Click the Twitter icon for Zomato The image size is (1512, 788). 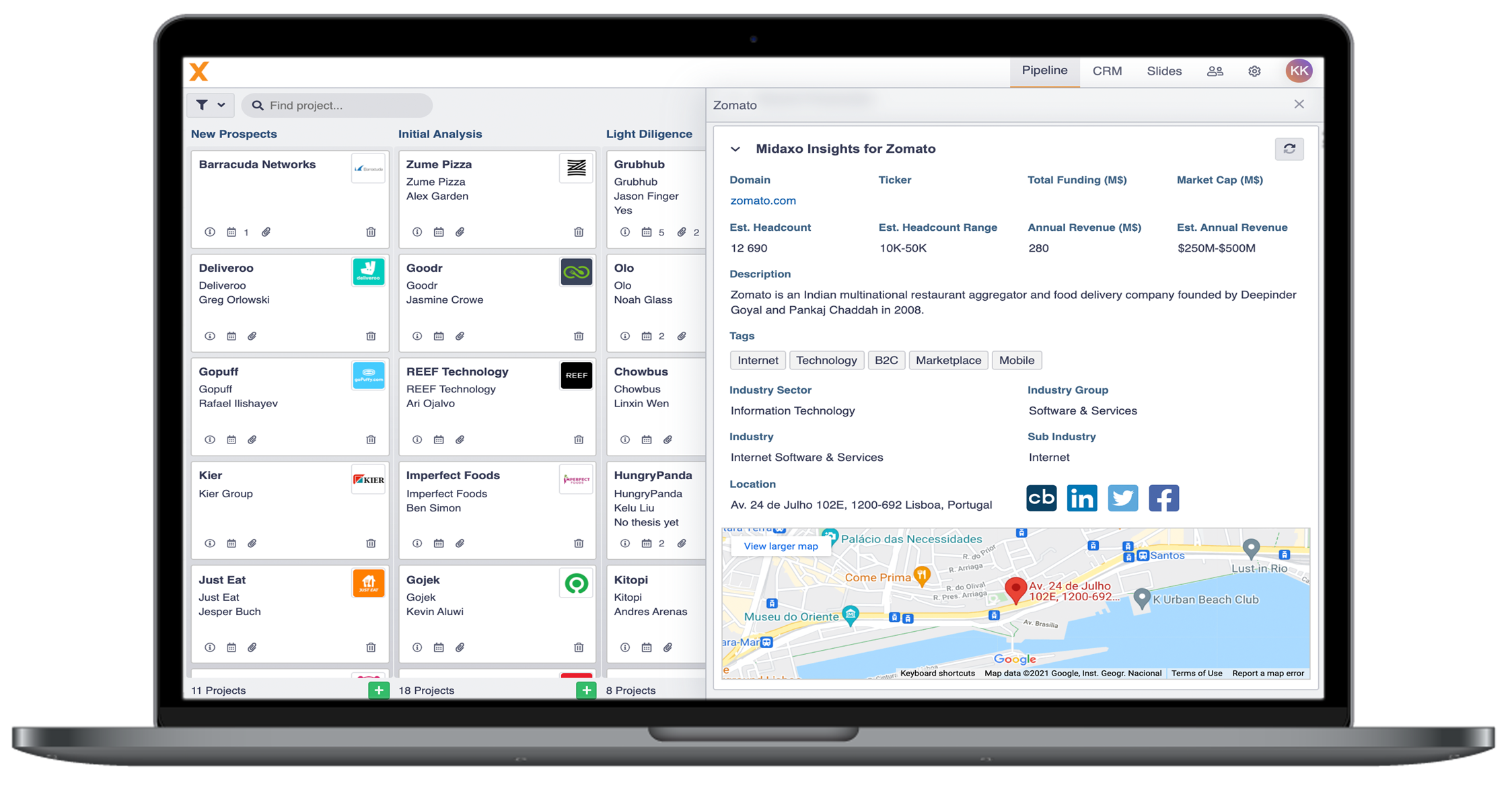pyautogui.click(x=1123, y=497)
